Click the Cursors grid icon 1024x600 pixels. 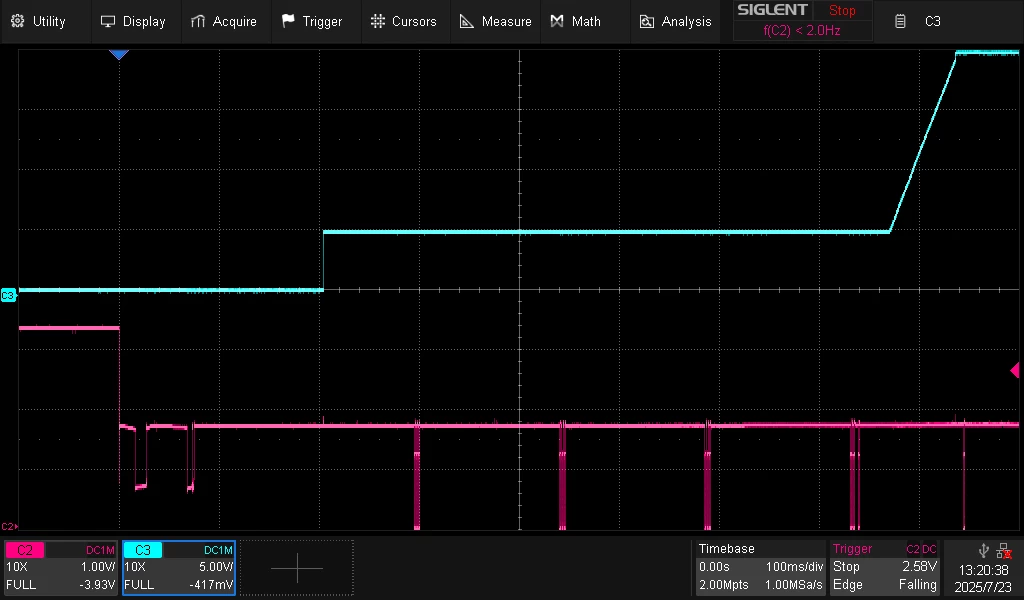click(377, 21)
